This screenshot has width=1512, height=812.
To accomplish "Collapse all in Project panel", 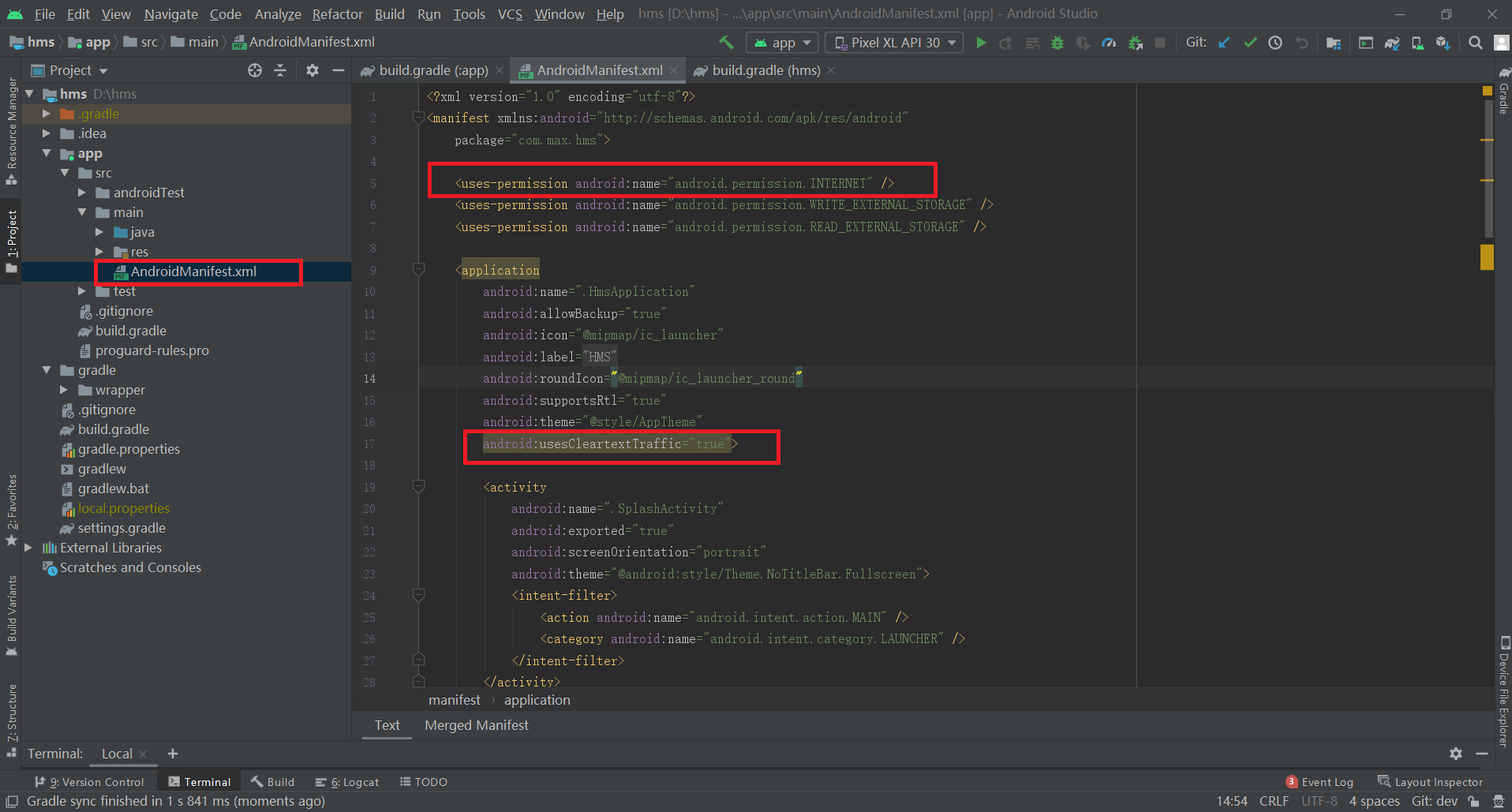I will pos(280,70).
